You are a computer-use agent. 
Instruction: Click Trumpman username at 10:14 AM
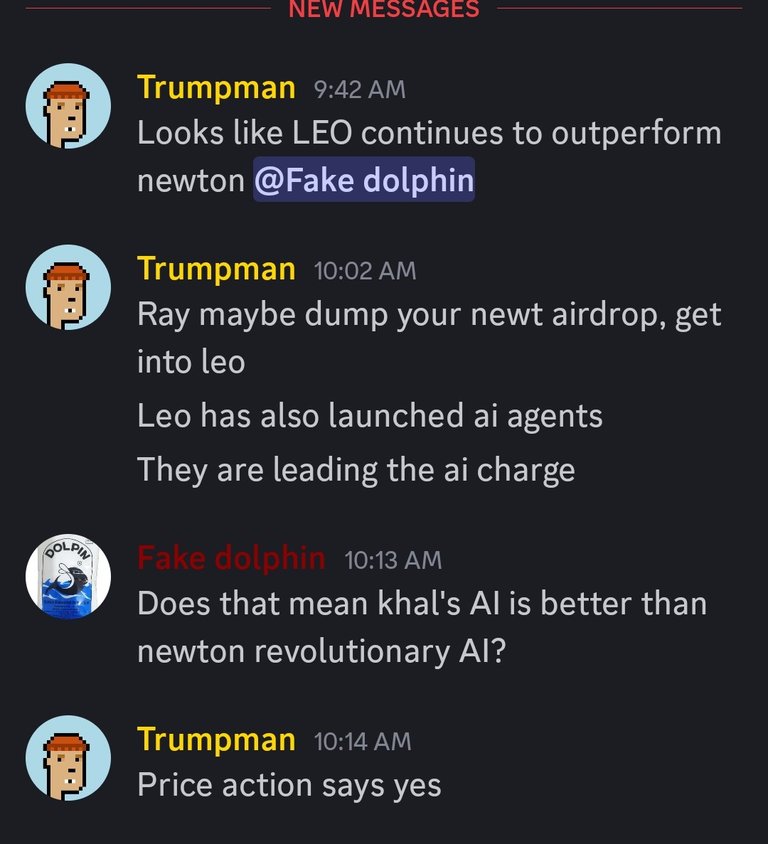point(216,740)
